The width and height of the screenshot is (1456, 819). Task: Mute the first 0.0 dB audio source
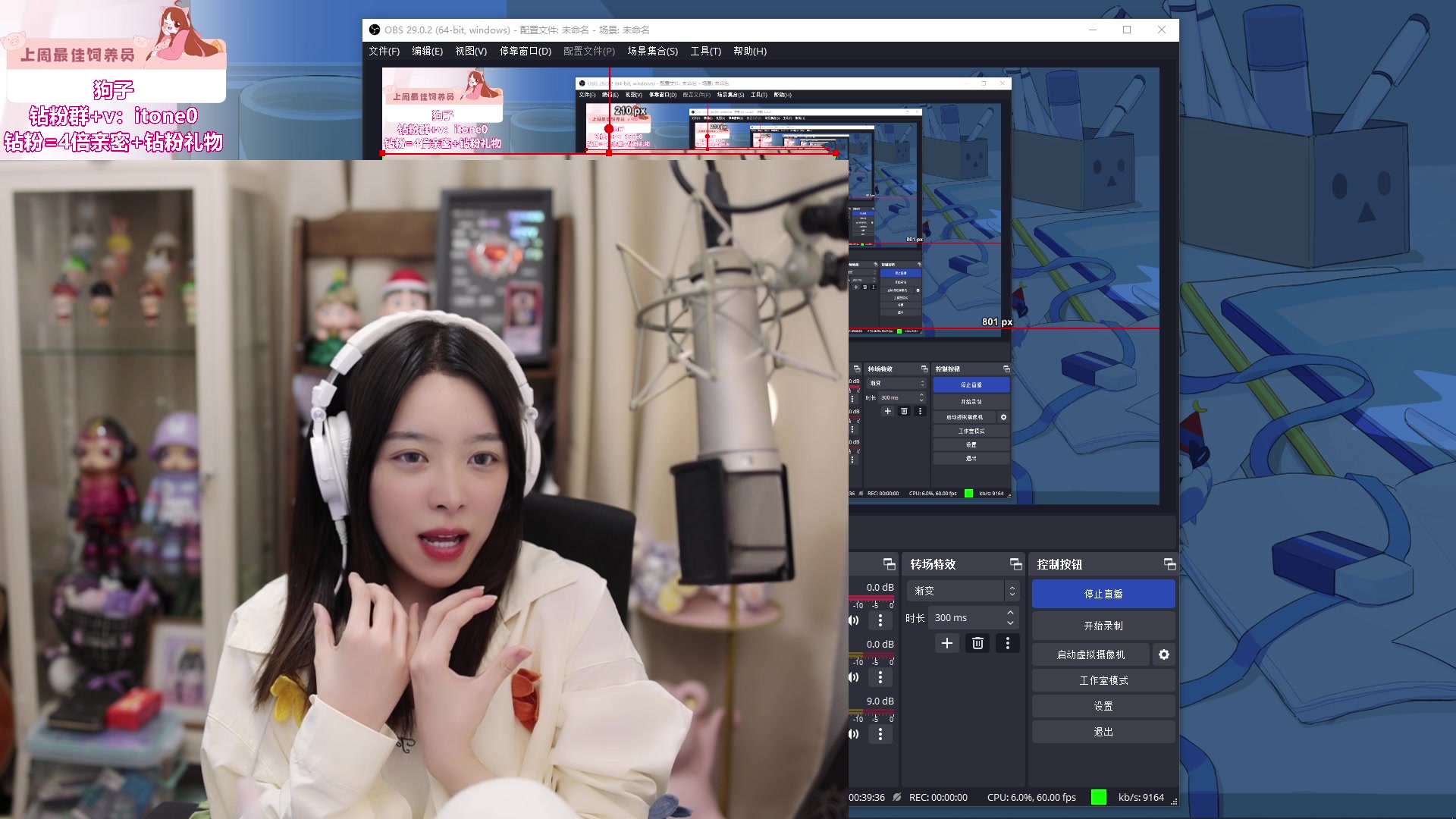coord(854,620)
